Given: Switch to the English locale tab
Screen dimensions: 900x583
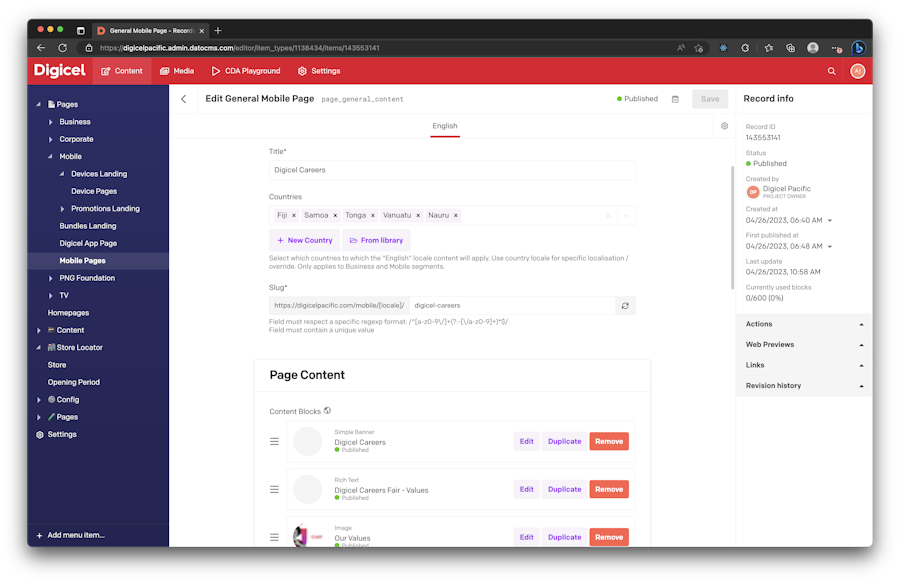Looking at the screenshot, I should coord(444,126).
